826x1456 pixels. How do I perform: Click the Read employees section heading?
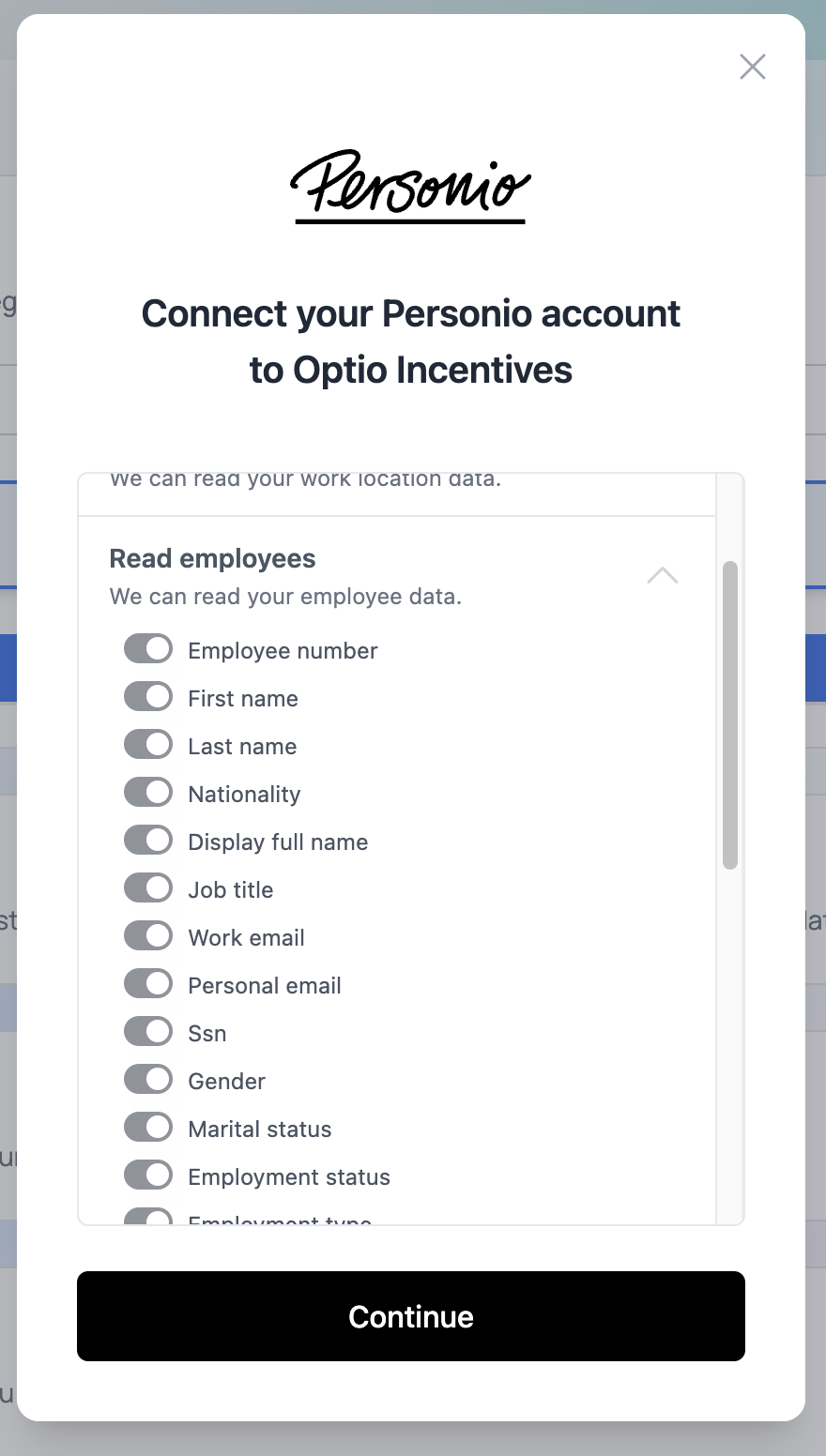(213, 558)
